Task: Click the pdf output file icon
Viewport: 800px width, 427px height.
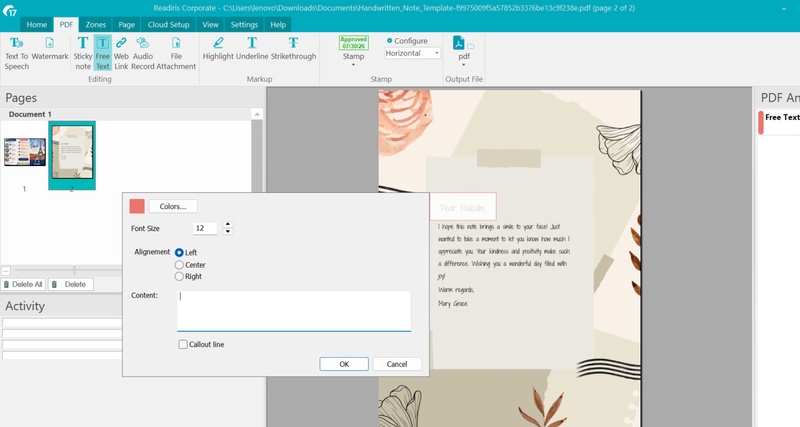Action: pos(459,43)
